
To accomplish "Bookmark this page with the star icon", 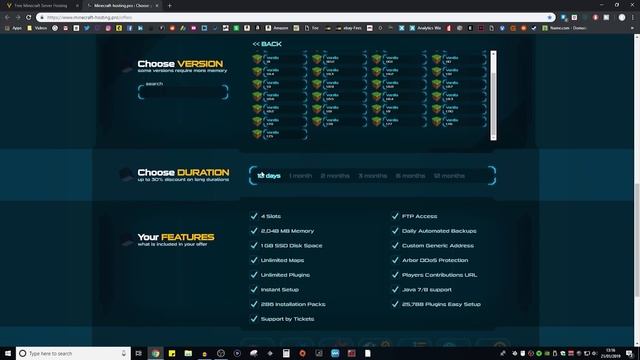I will [x=549, y=17].
